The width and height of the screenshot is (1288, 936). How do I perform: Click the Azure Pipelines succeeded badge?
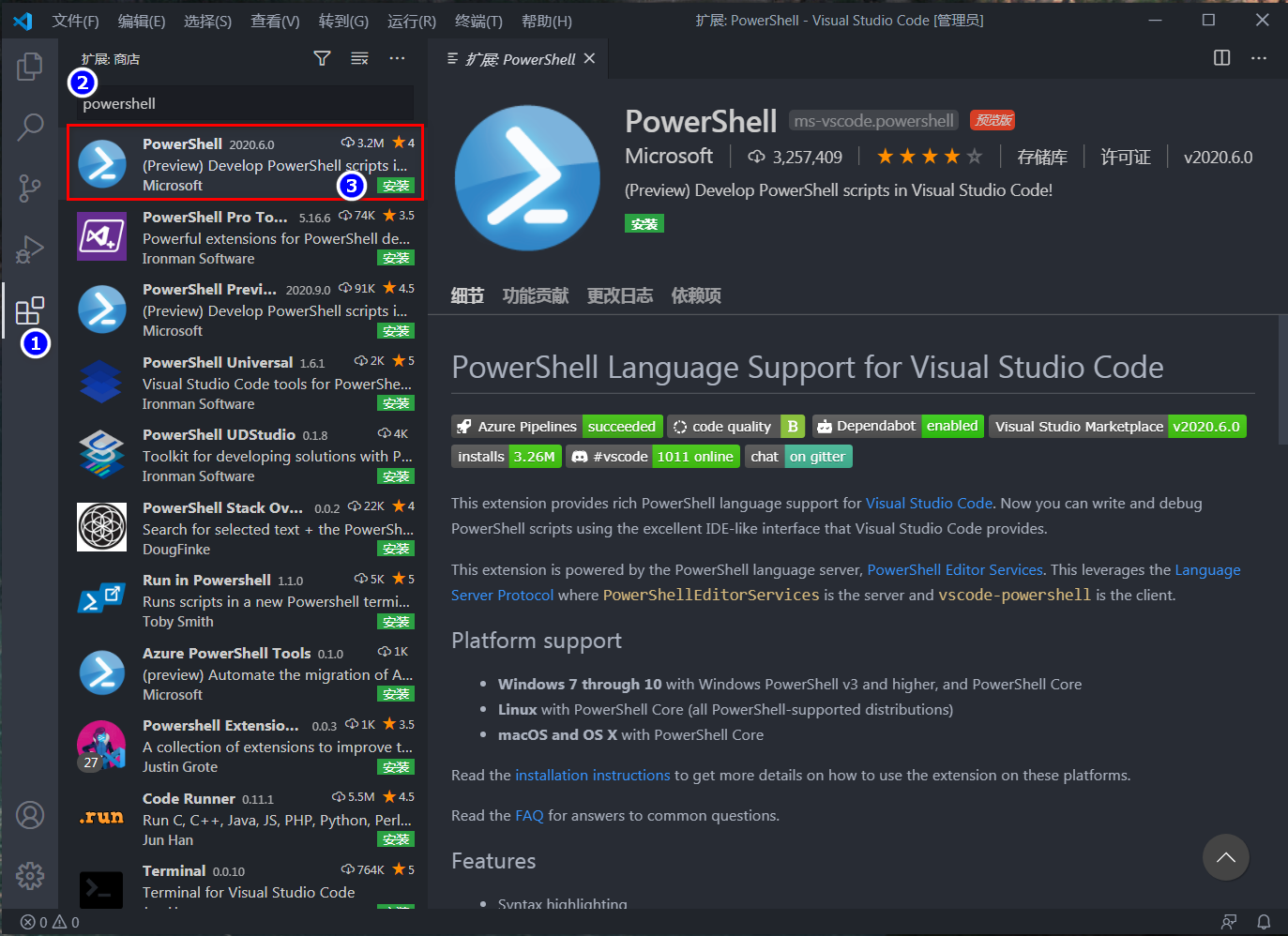point(557,427)
